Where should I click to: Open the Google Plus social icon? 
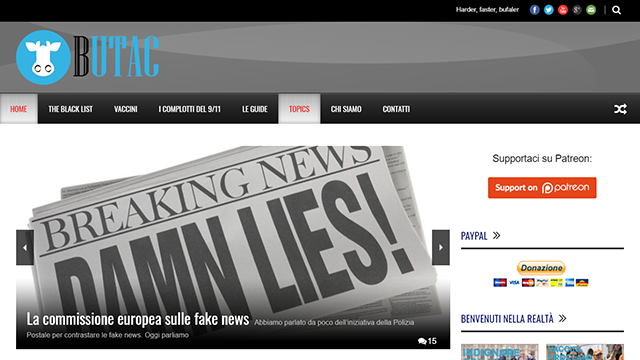(x=577, y=10)
